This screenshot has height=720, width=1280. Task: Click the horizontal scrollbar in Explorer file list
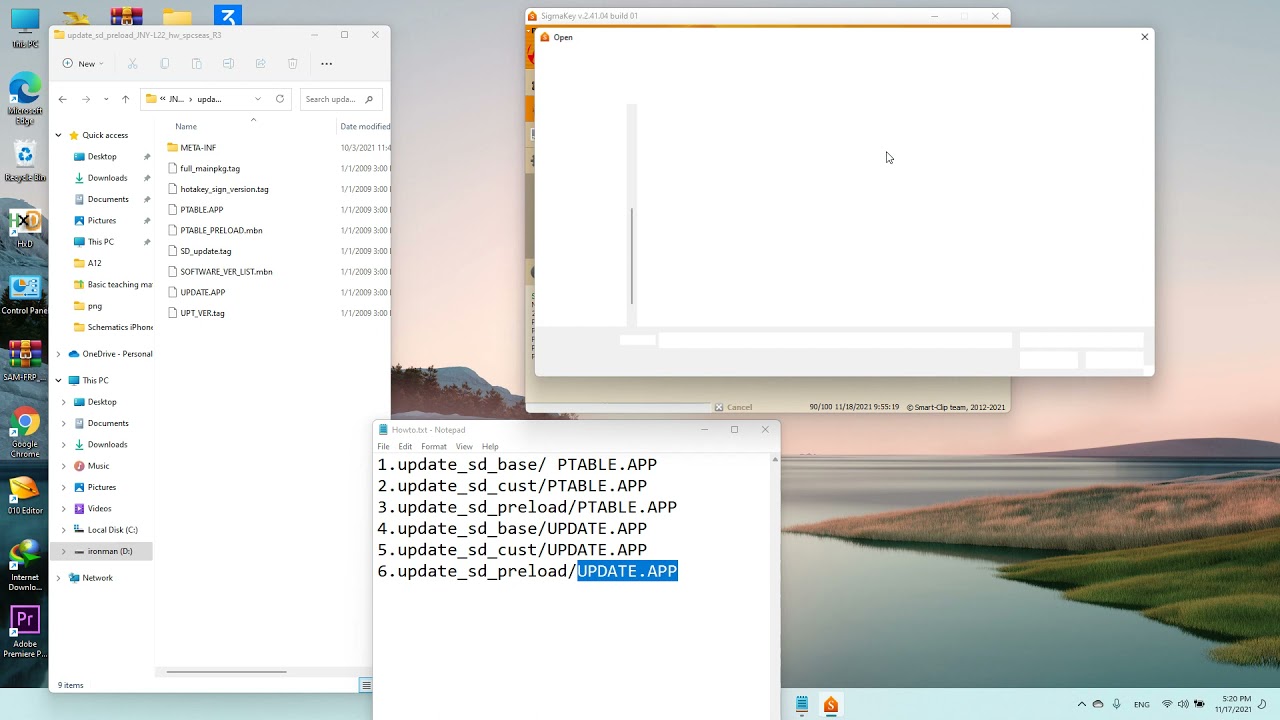pos(226,672)
